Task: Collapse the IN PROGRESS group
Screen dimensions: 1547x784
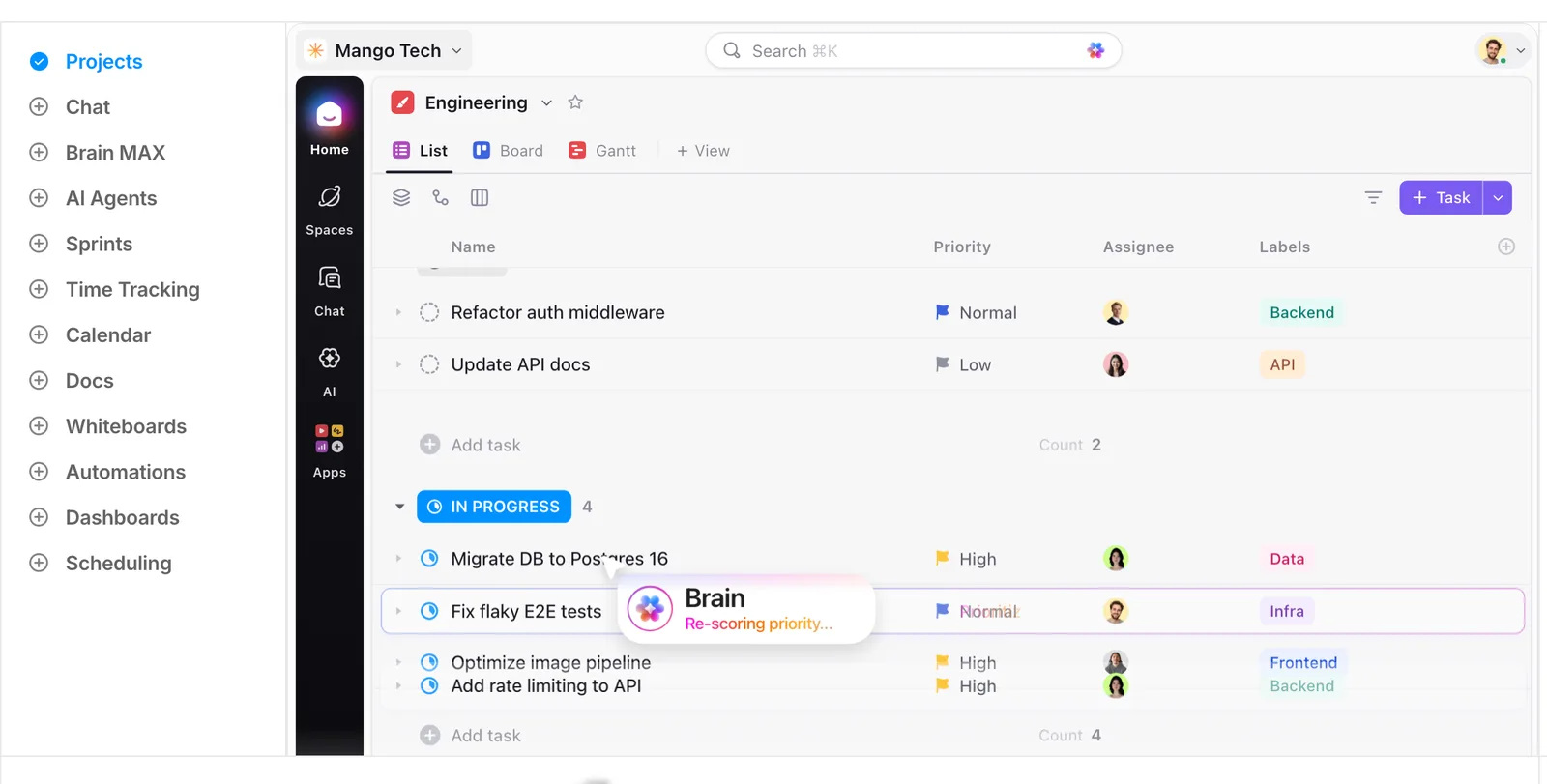Action: tap(399, 507)
